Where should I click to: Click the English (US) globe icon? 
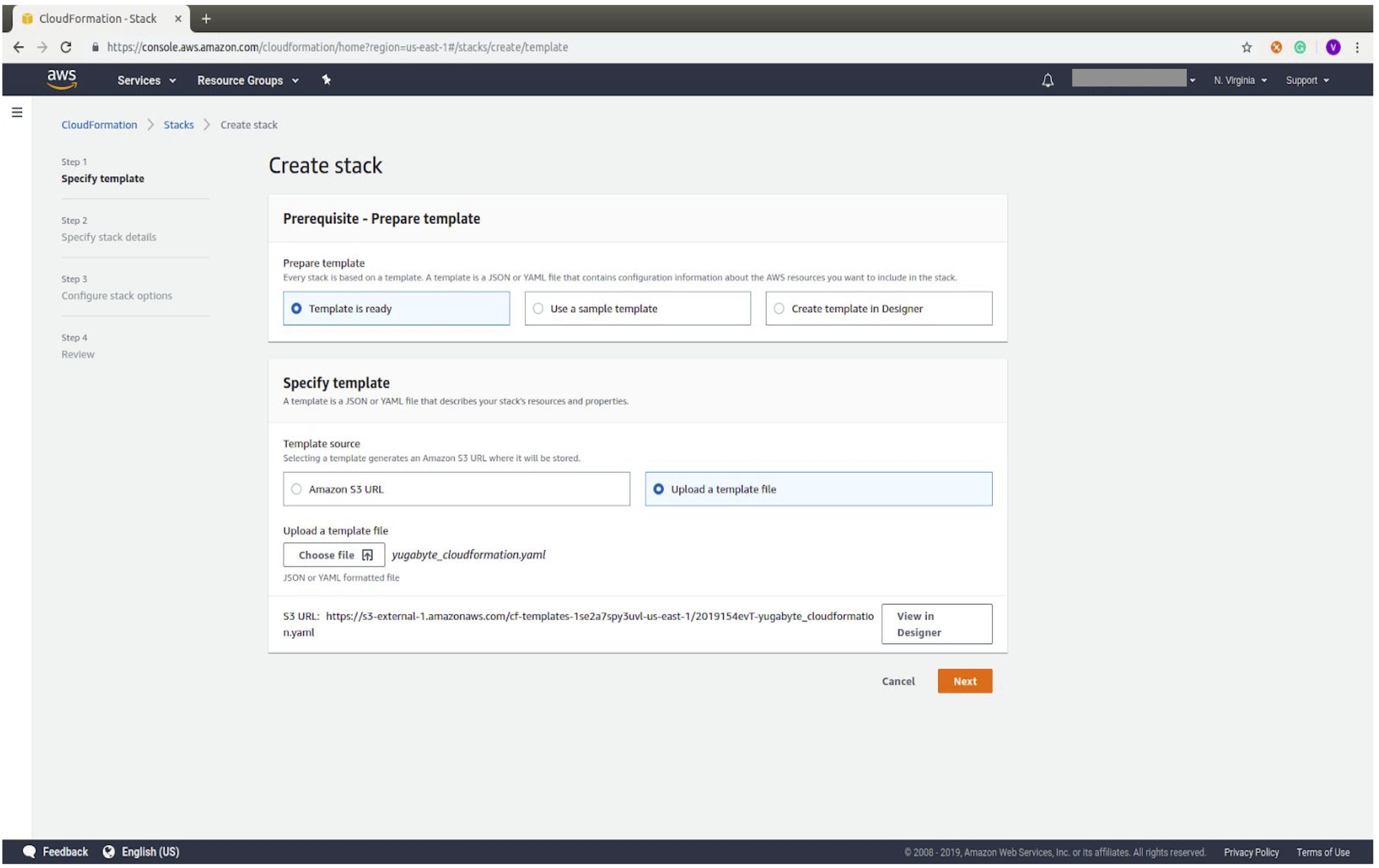coord(109,851)
